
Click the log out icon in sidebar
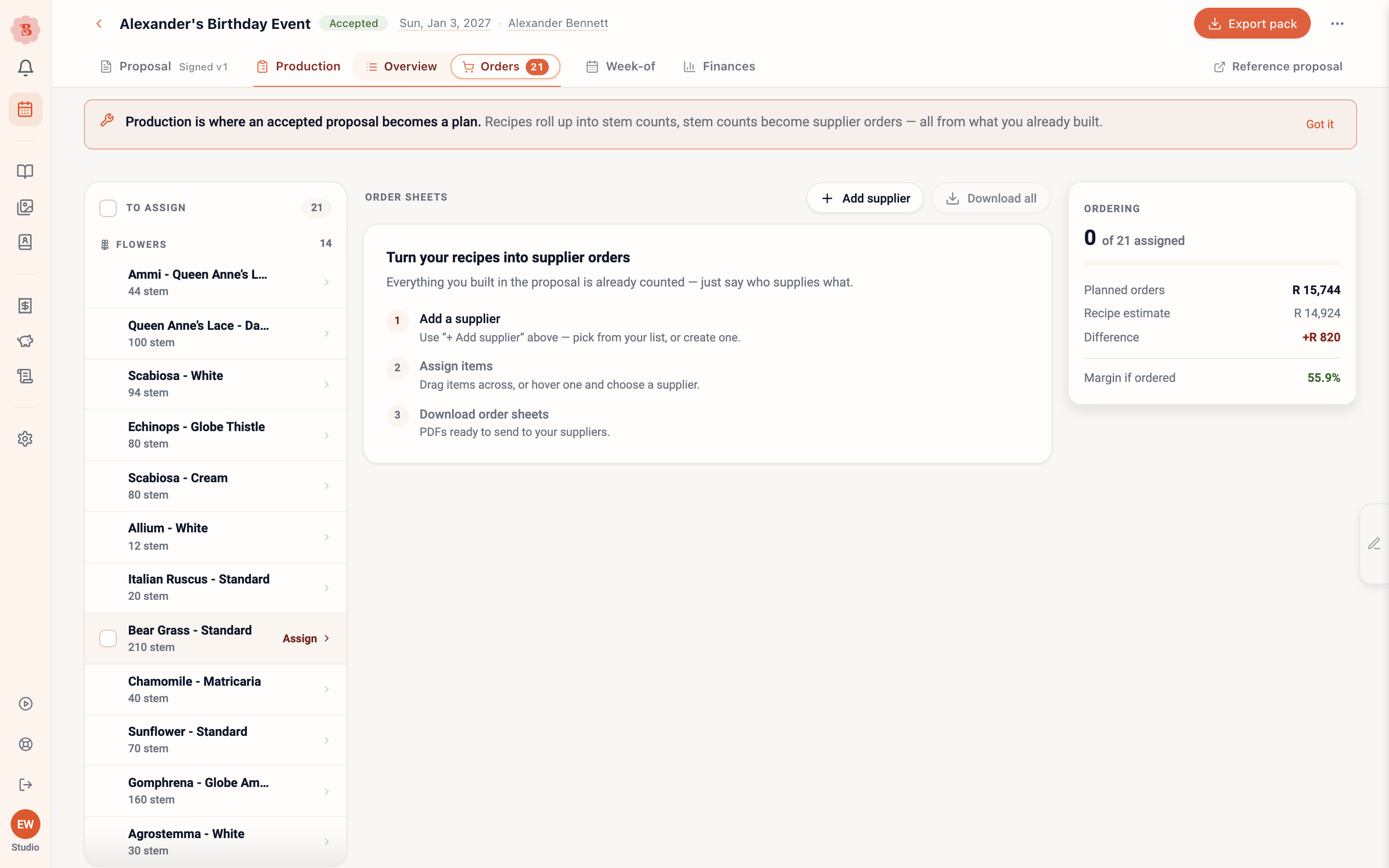pyautogui.click(x=25, y=785)
